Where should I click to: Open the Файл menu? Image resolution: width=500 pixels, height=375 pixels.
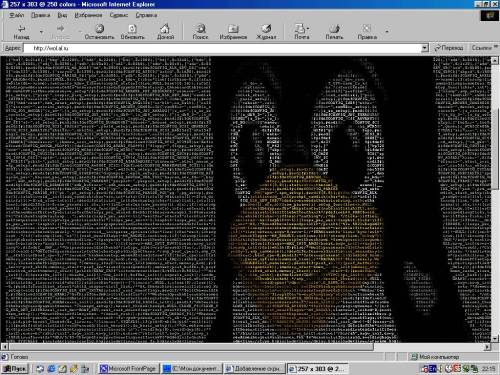(x=17, y=15)
